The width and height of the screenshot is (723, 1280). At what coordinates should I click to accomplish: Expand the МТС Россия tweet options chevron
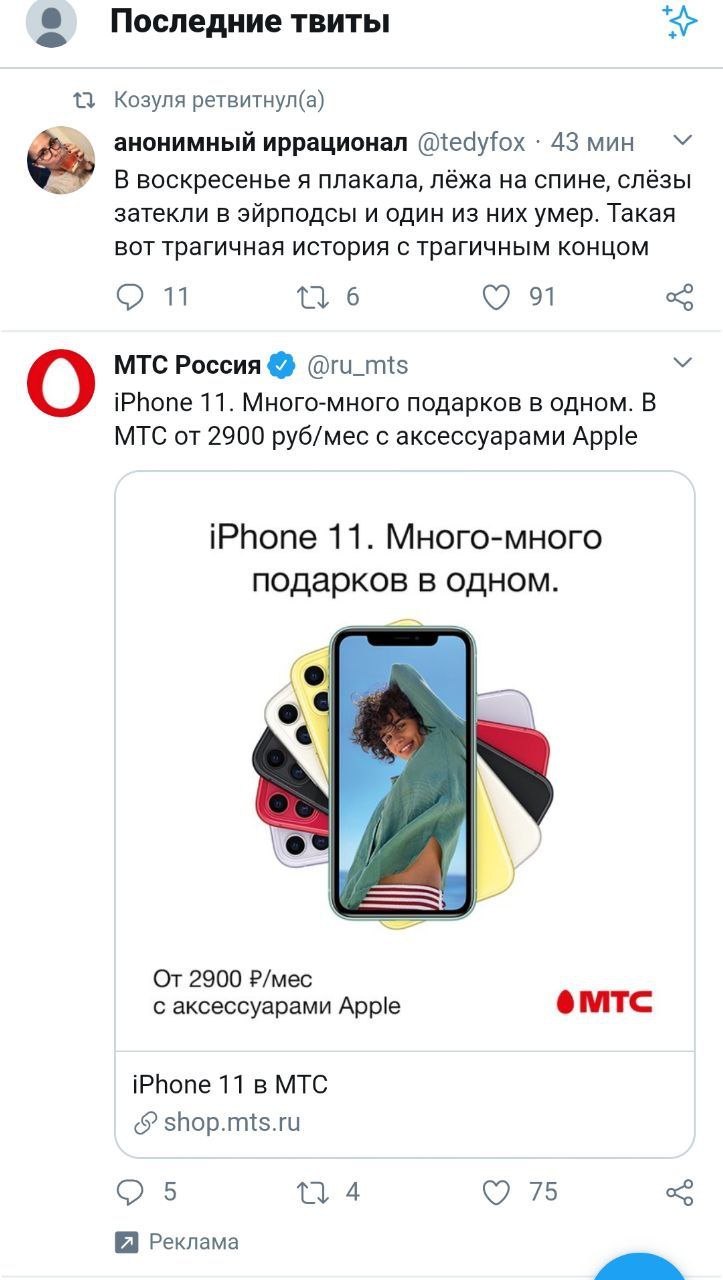(681, 363)
